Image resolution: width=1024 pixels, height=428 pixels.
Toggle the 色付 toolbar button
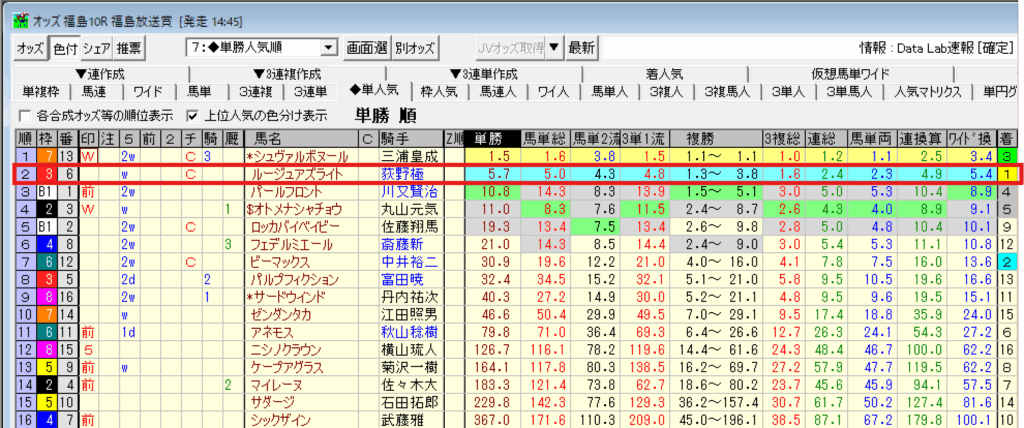[x=64, y=48]
